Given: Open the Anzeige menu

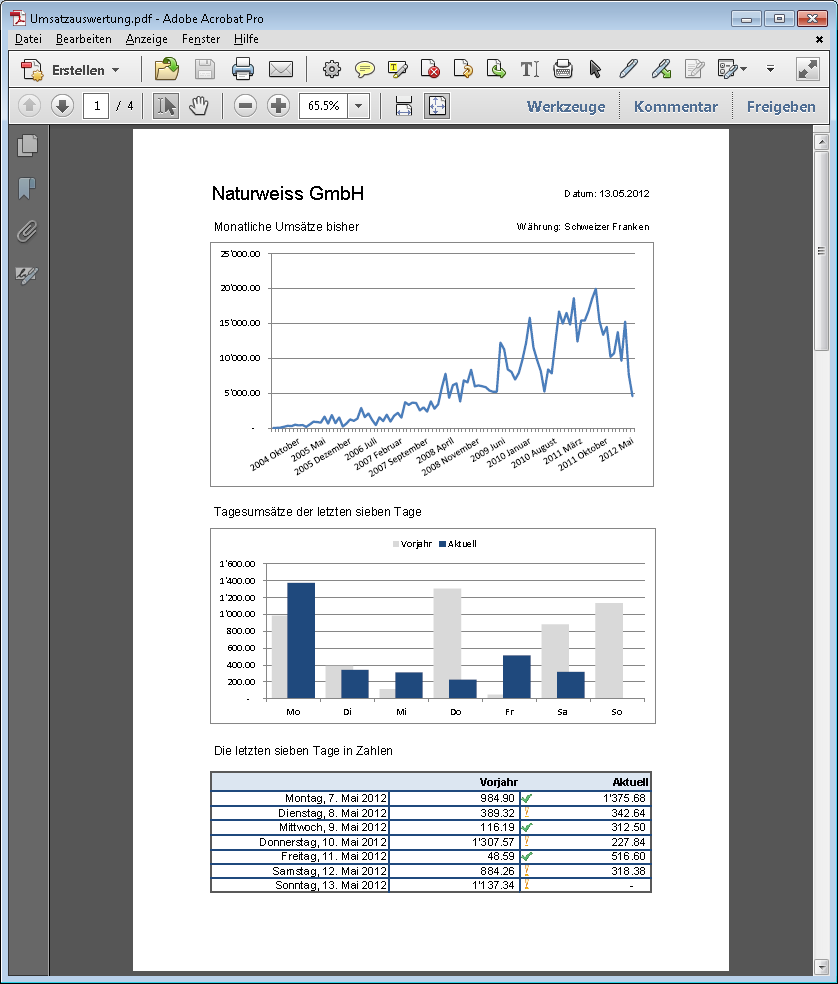Looking at the screenshot, I should [x=146, y=39].
